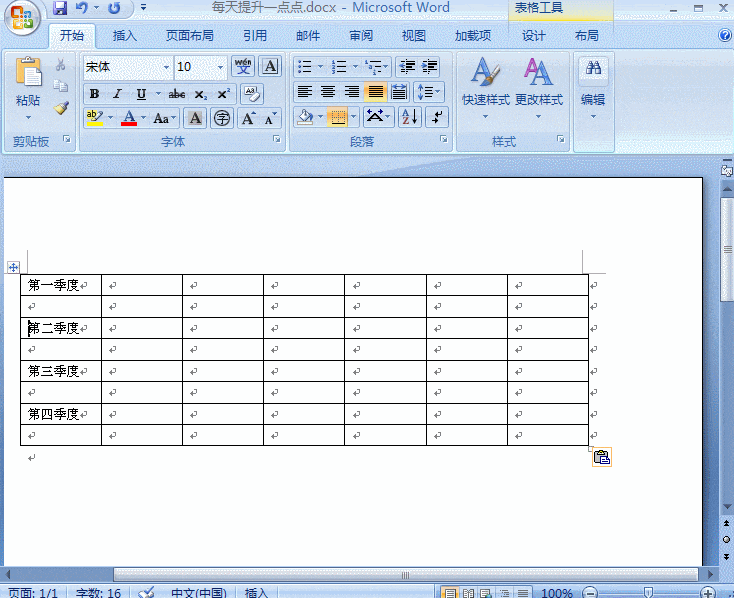Image resolution: width=734 pixels, height=598 pixels.
Task: Copy the selection with the copy icon
Action: 60,86
